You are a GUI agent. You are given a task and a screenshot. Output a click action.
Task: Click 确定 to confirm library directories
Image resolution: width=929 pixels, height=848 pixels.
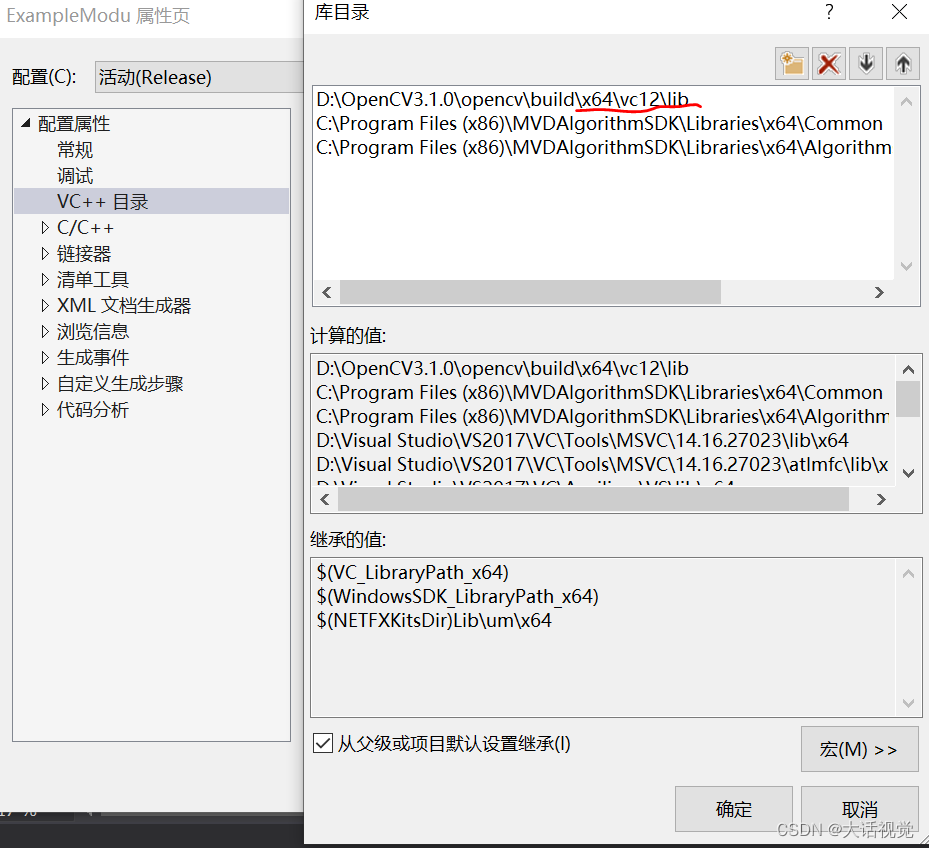tap(733, 809)
